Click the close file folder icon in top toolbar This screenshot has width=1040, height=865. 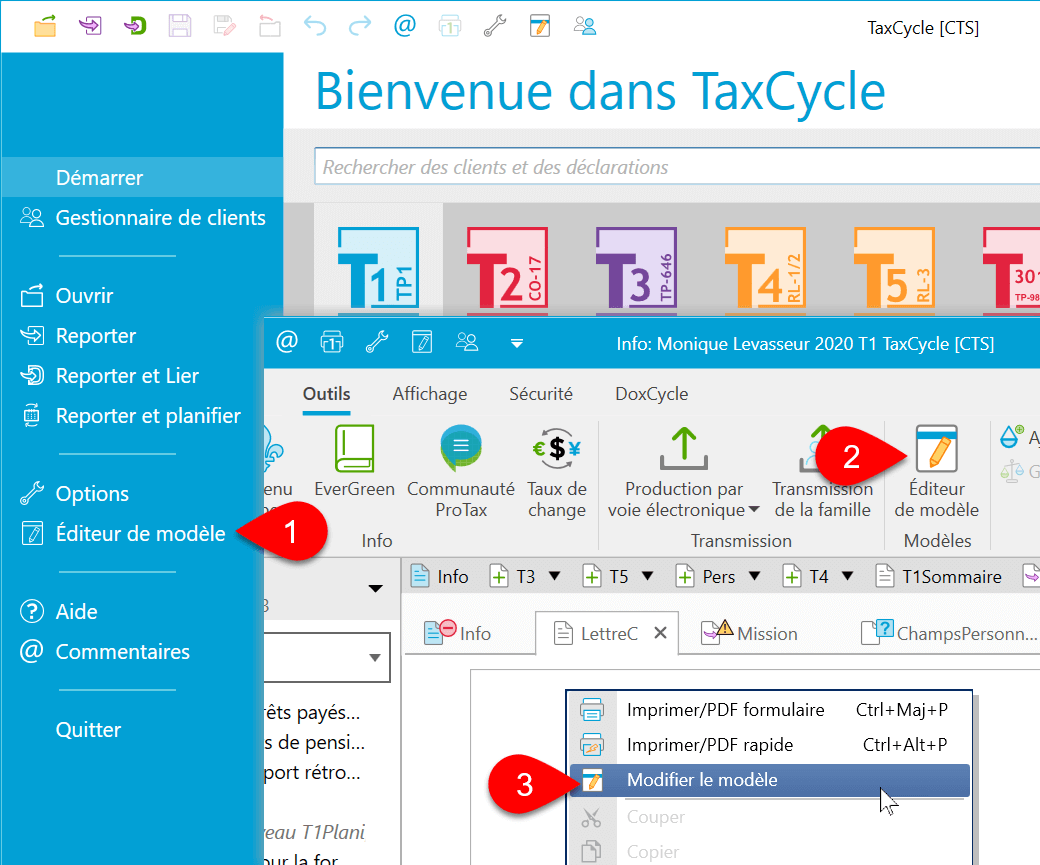click(x=270, y=27)
